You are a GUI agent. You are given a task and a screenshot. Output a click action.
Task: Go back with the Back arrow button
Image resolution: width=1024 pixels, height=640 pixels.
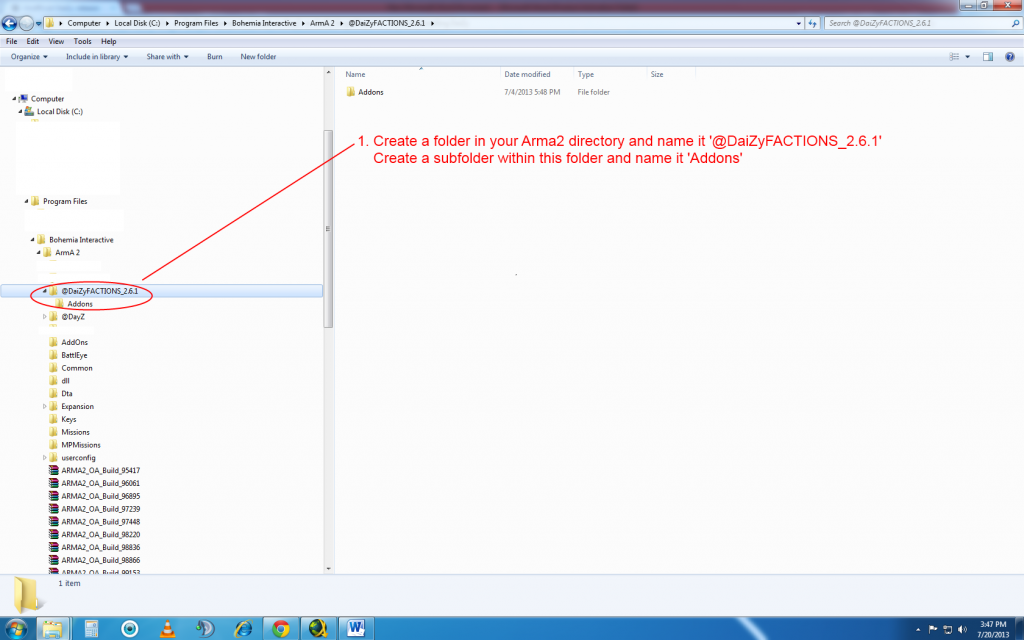(x=9, y=24)
